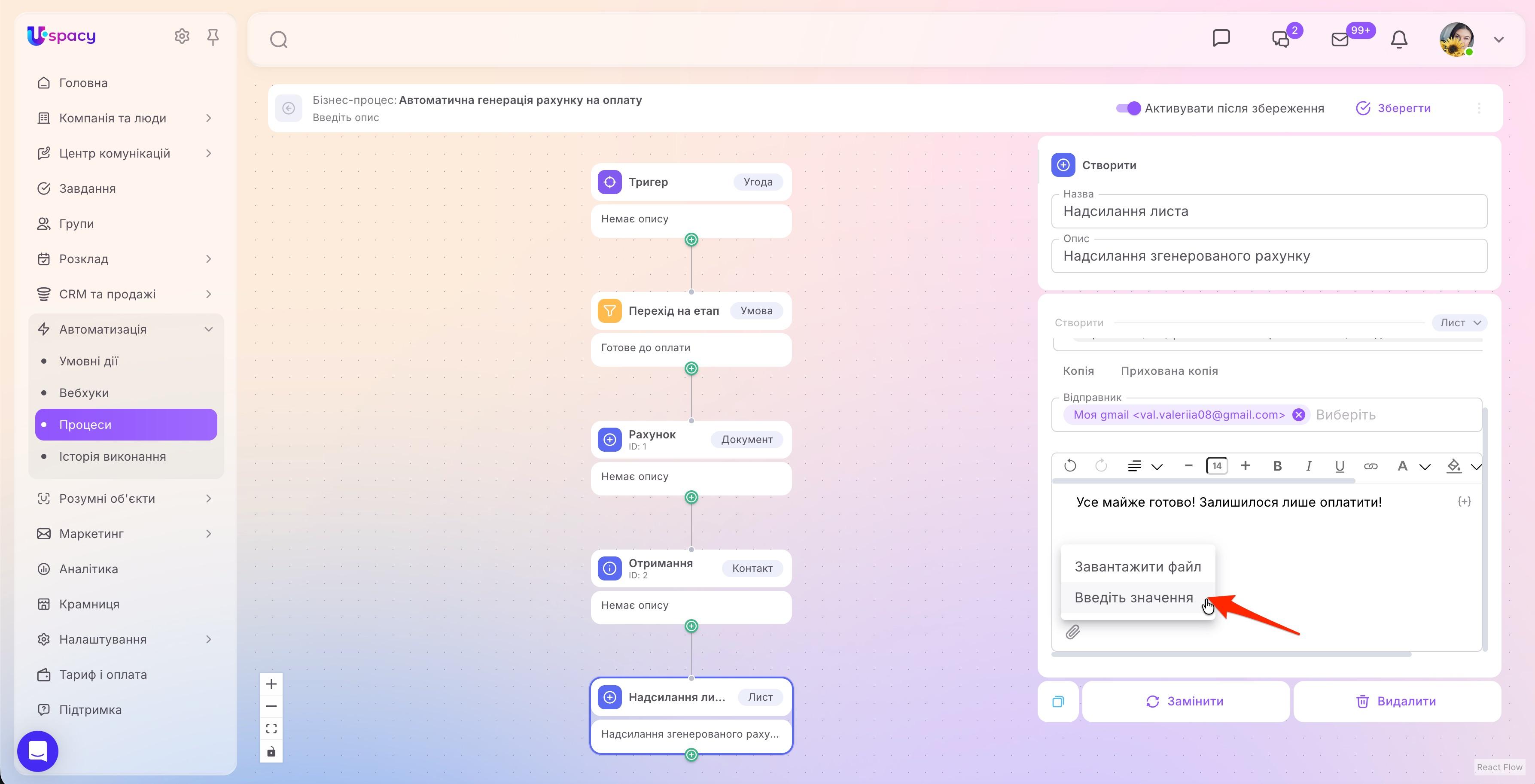Click the Замінити button
Viewport: 1535px width, 784px height.
click(x=1185, y=702)
